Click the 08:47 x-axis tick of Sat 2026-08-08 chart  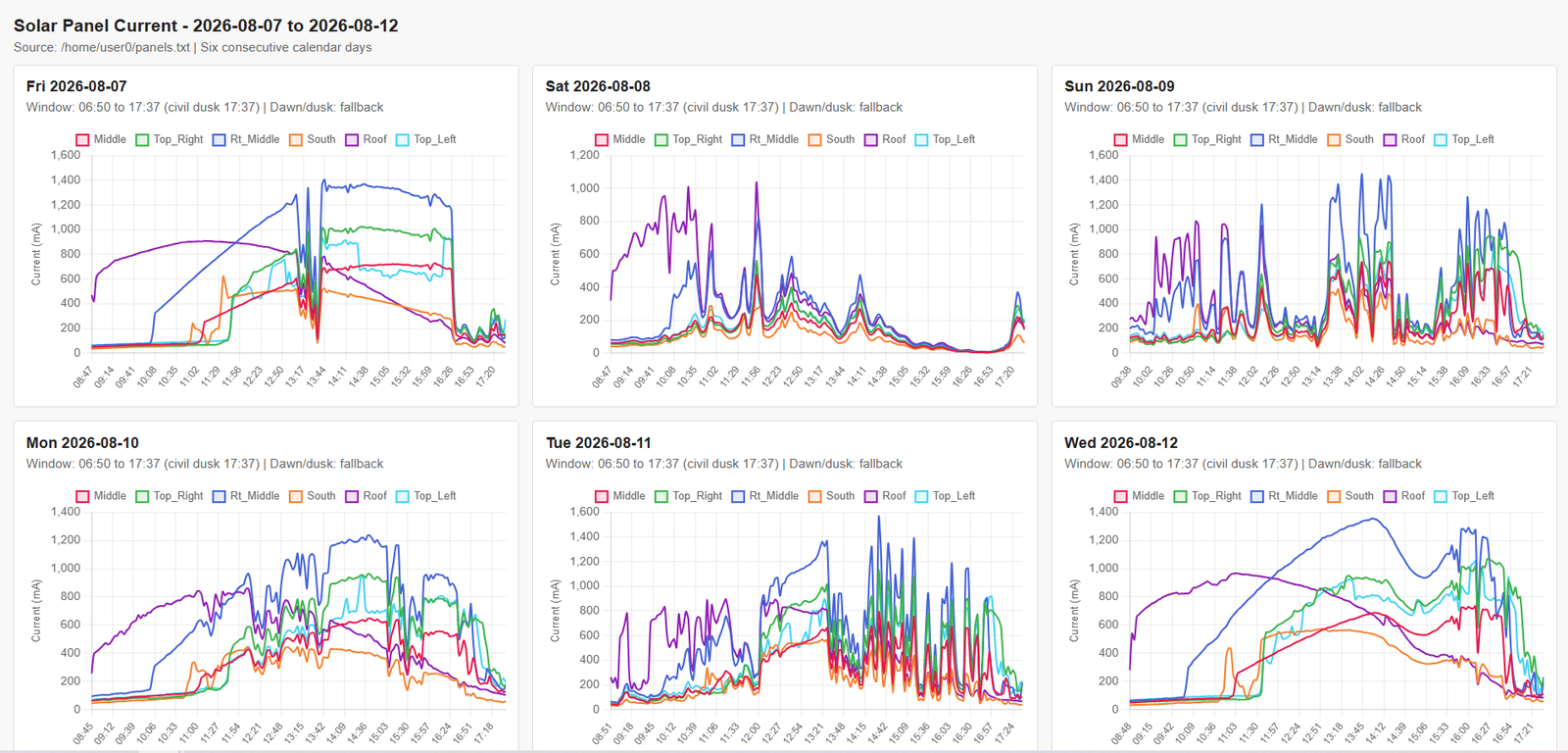[x=602, y=377]
